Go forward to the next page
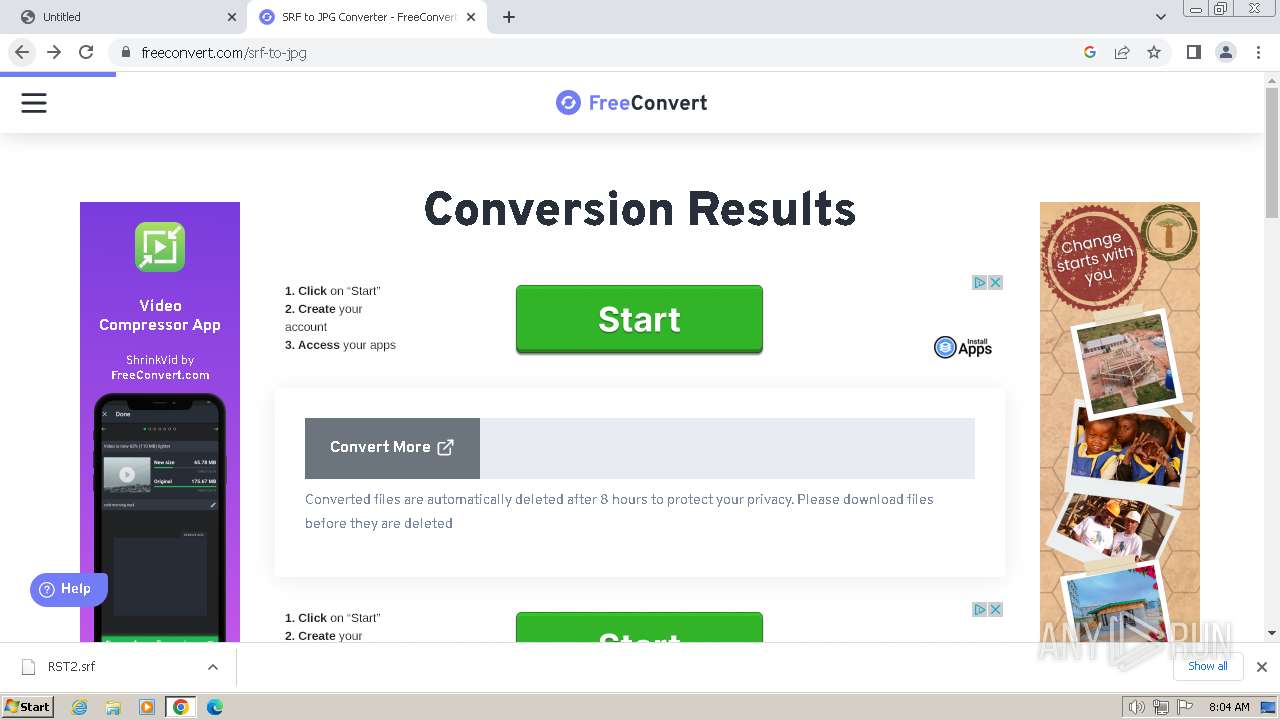Image resolution: width=1280 pixels, height=720 pixels. coord(54,52)
